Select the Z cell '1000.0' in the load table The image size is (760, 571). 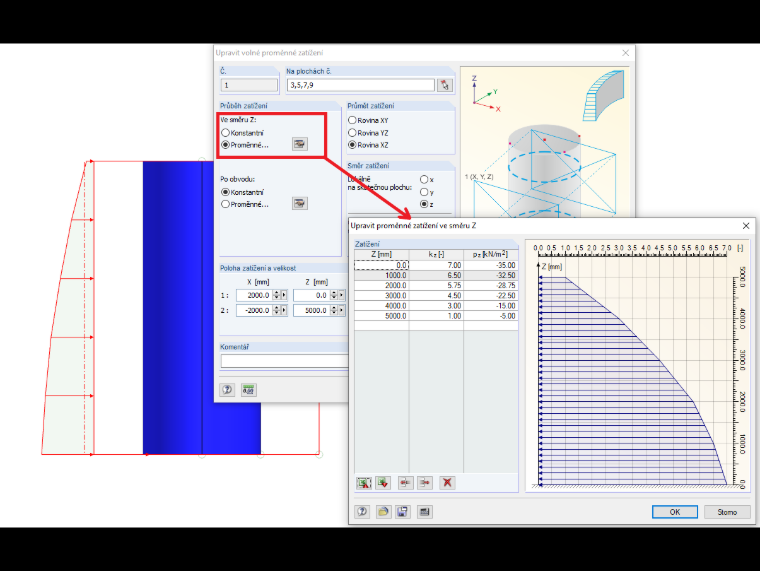click(x=381, y=275)
